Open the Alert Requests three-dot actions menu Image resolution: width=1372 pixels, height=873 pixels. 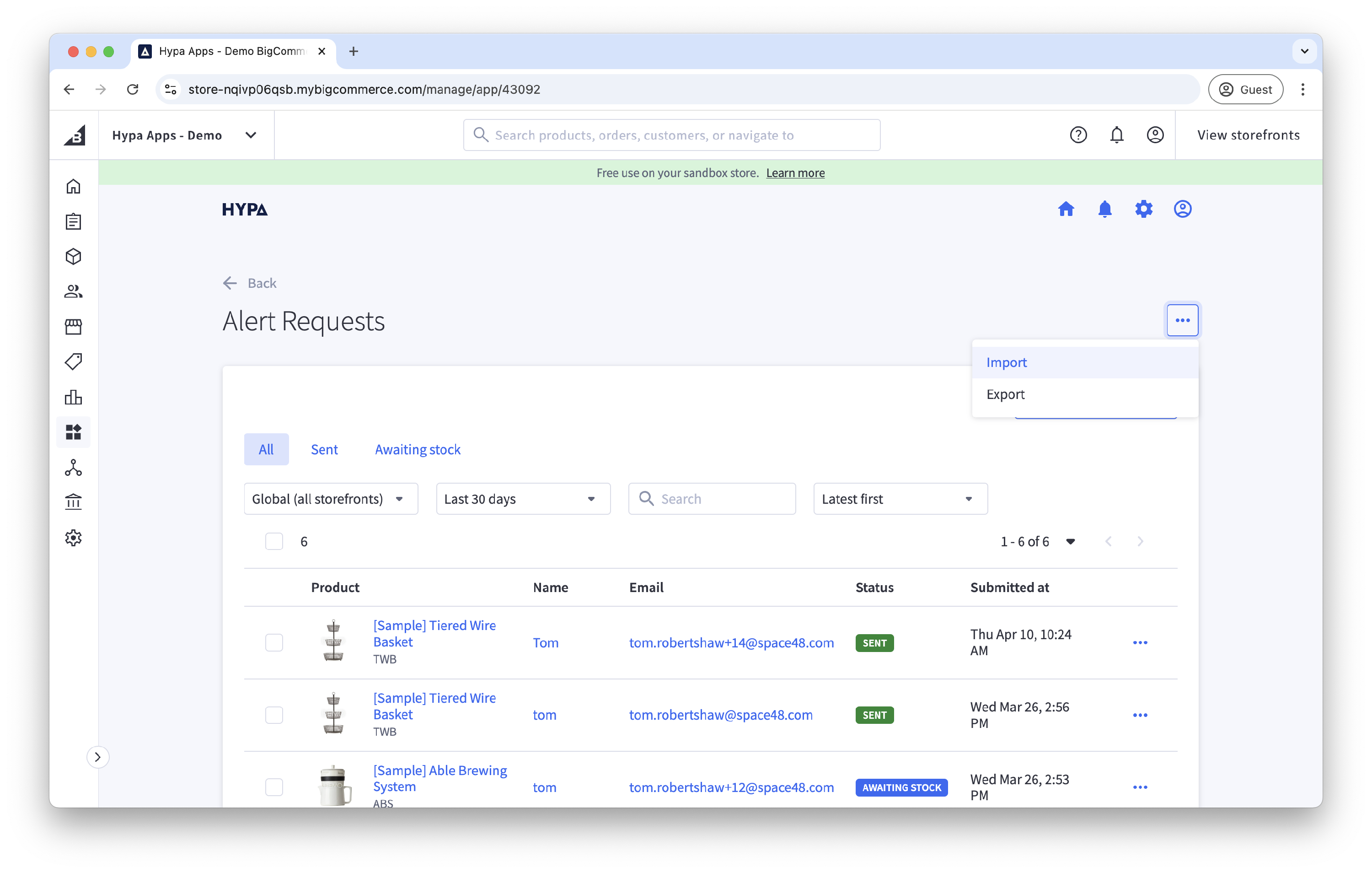coord(1182,320)
